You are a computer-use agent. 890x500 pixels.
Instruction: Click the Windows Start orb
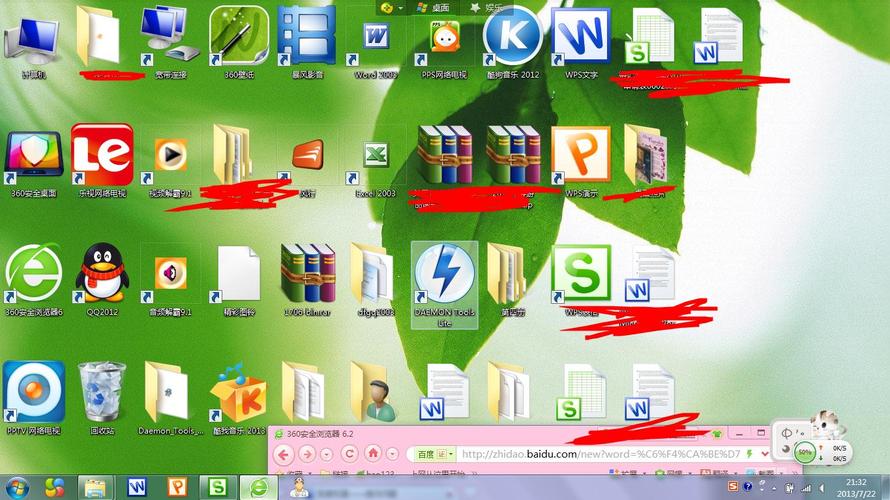click(x=54, y=487)
